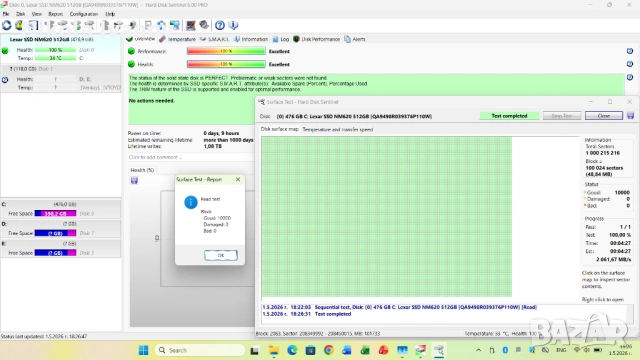Click the D: free space usage bar
The image size is (640, 360).
pos(56,233)
